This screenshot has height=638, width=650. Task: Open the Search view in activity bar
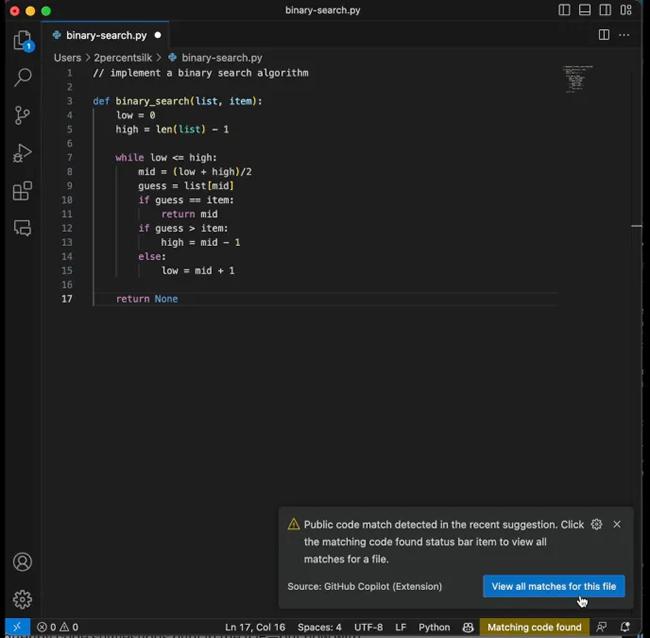point(22,78)
